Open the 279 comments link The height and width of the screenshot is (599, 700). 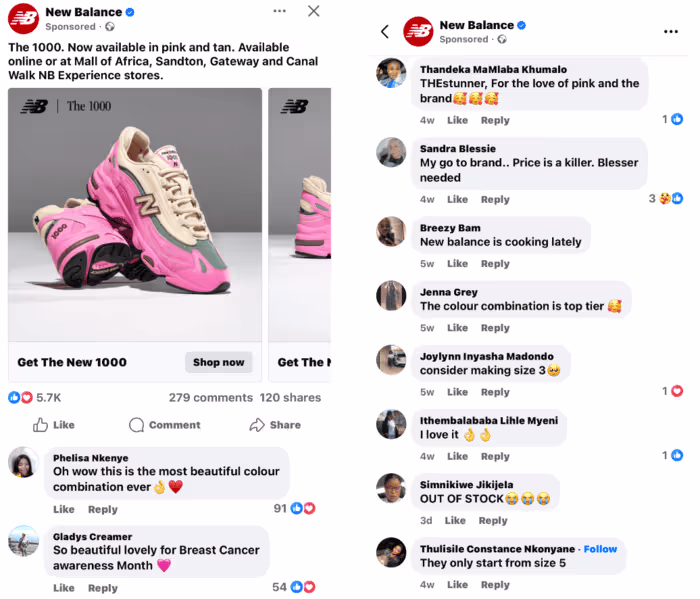(x=211, y=397)
